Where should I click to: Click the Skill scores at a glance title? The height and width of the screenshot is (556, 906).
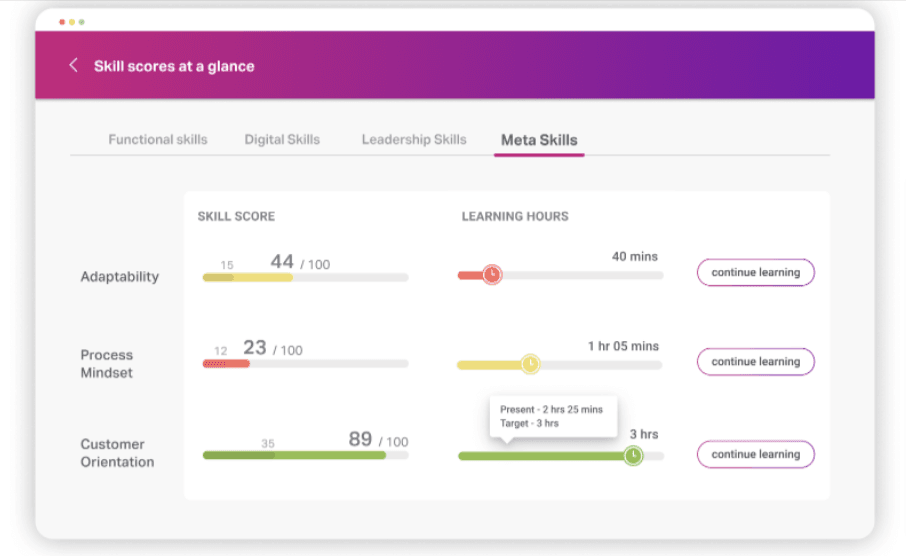coord(174,66)
